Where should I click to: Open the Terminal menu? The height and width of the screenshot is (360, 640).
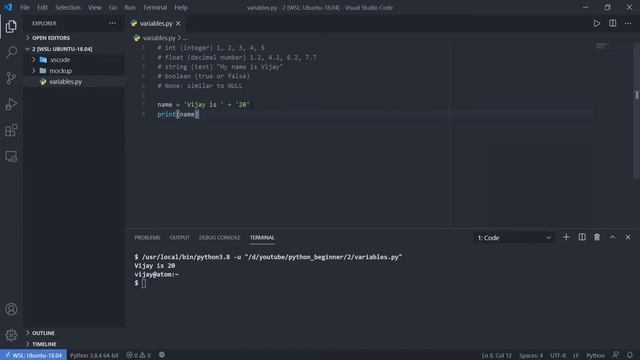pyautogui.click(x=155, y=7)
